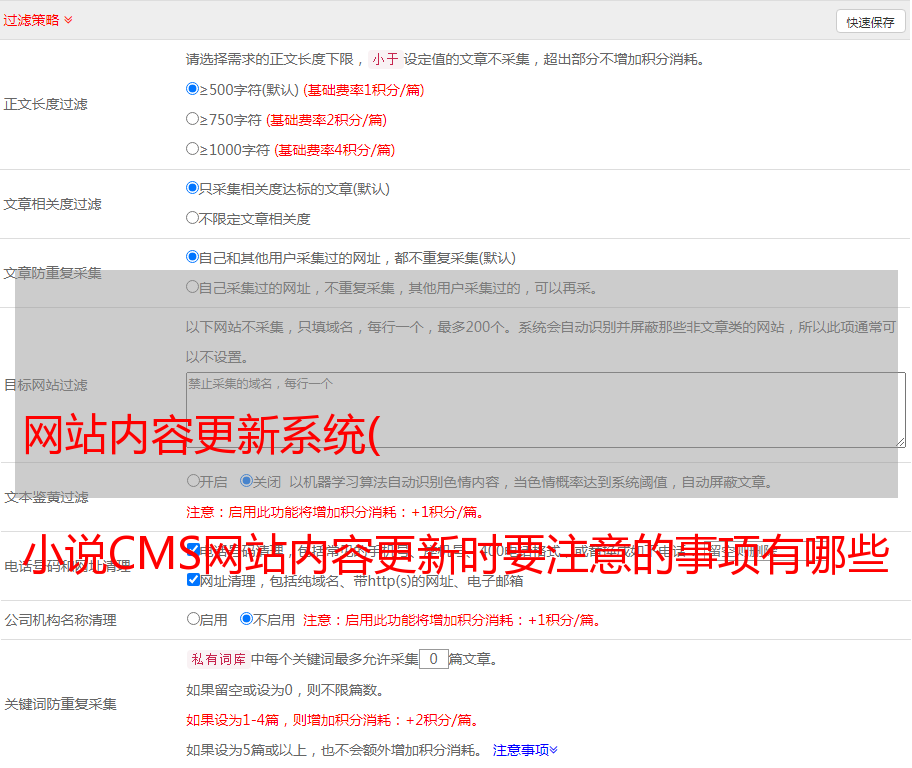Click red note 如果设为1-4篇 line
The image size is (912, 768).
click(x=332, y=720)
